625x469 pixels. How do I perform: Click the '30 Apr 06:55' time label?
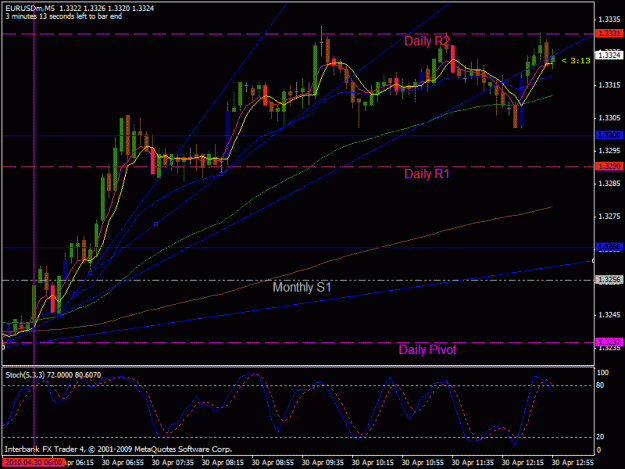point(123,463)
